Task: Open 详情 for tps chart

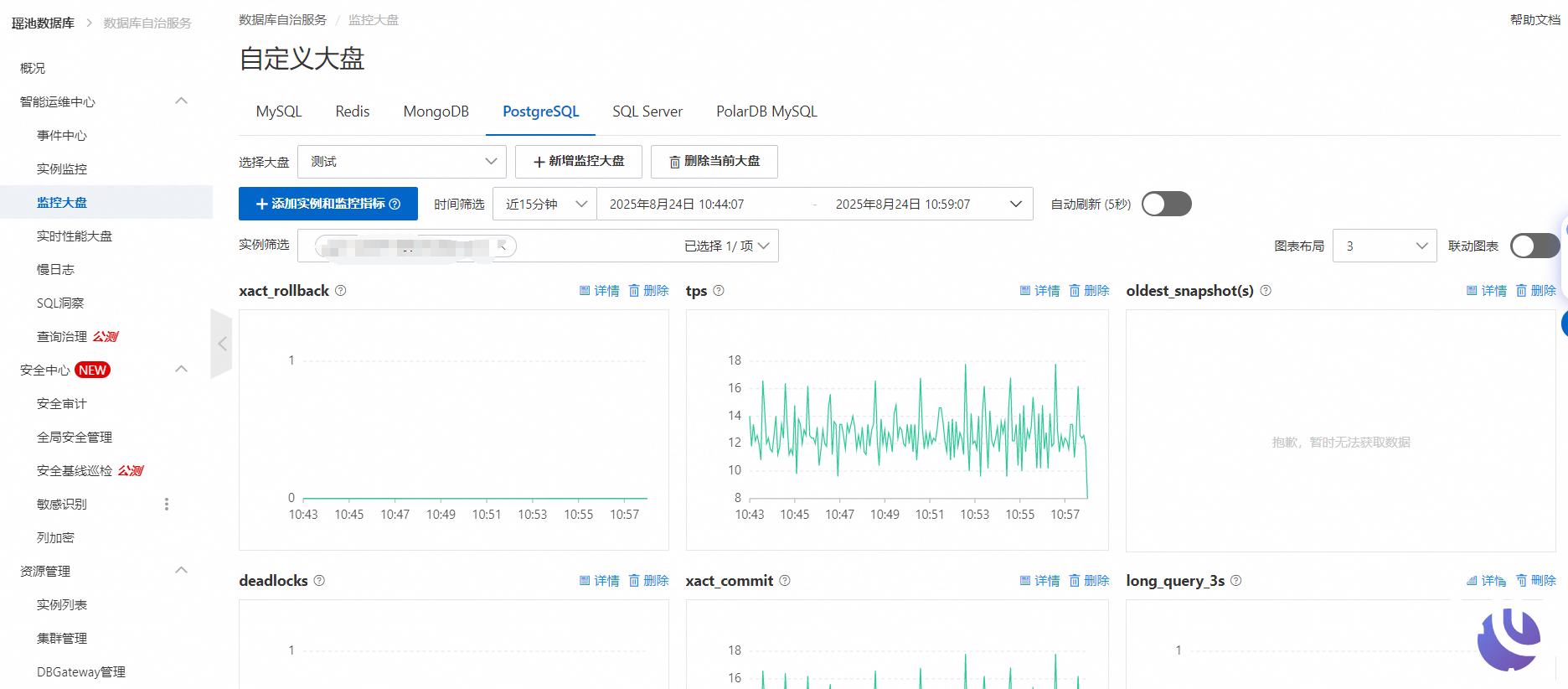Action: [x=1040, y=291]
